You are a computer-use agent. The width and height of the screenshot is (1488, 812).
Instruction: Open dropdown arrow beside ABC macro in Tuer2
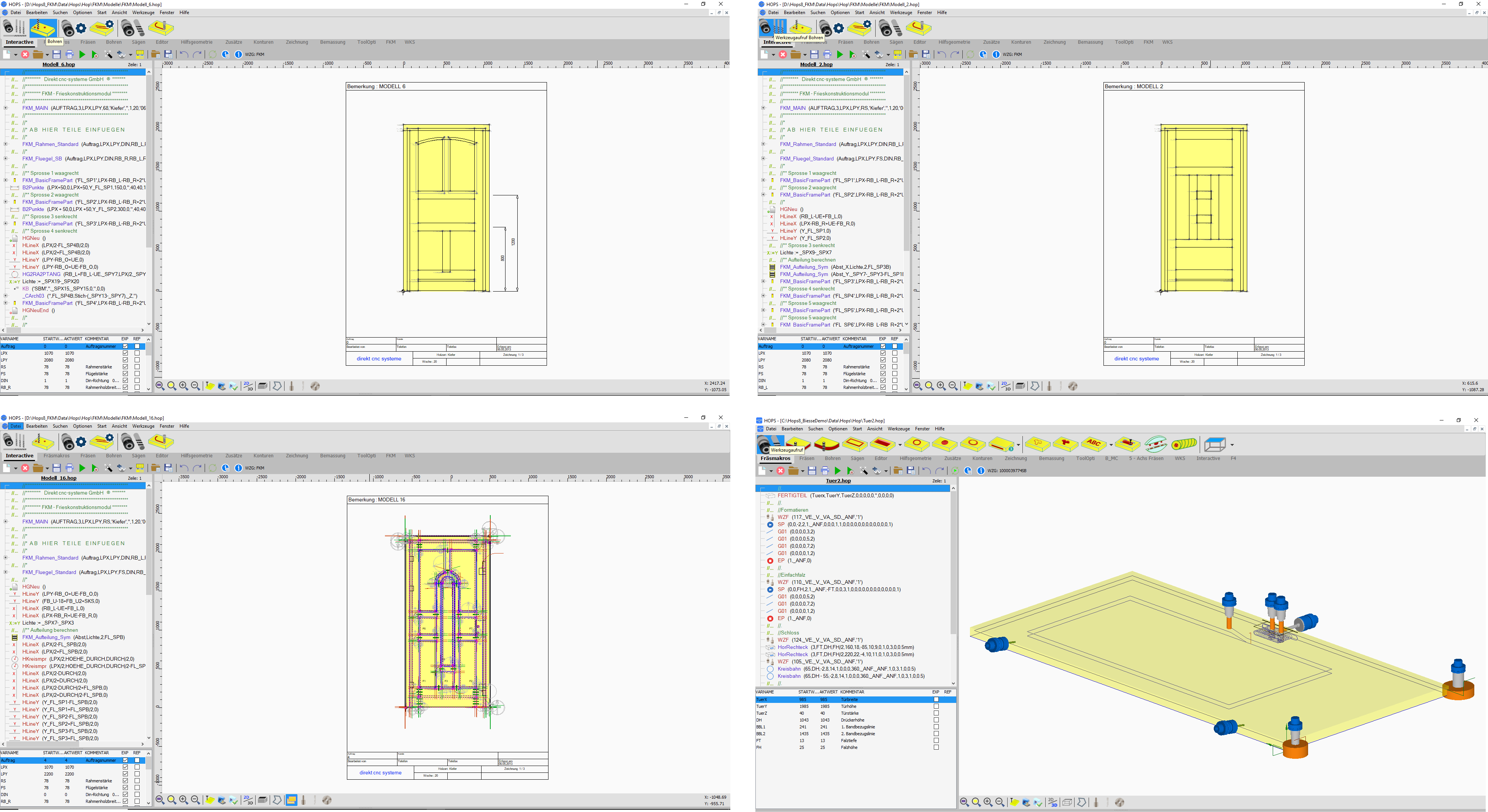tap(1111, 445)
